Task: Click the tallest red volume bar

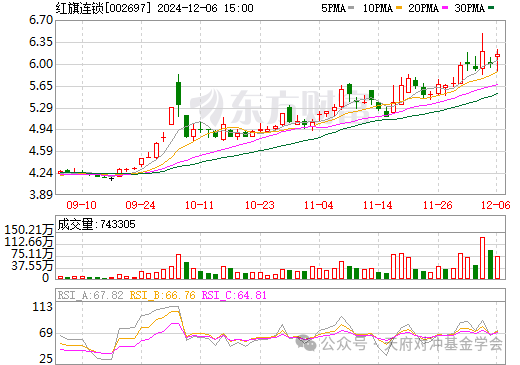Action: [482, 258]
